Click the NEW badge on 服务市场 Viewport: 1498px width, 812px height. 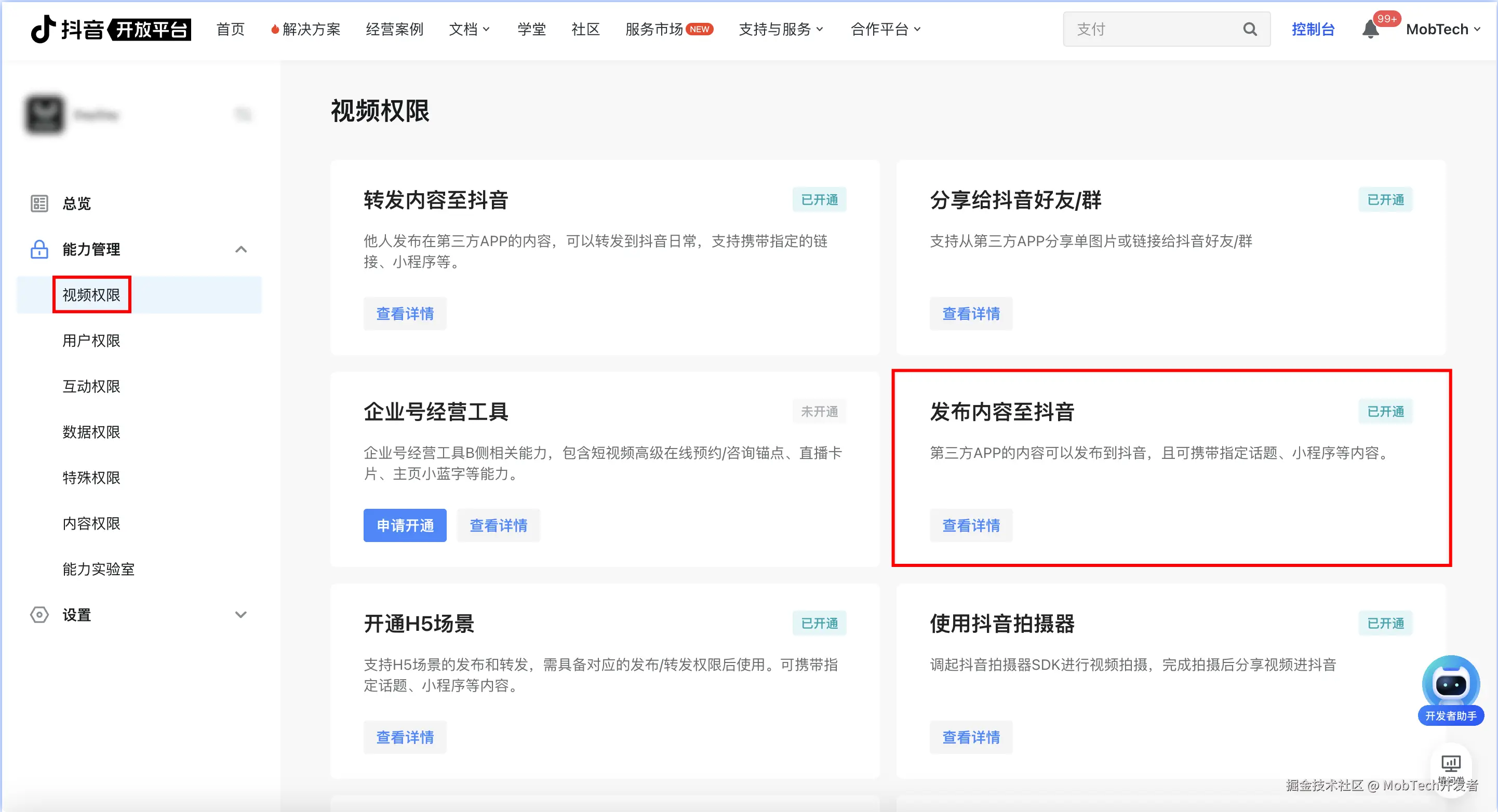pyautogui.click(x=699, y=29)
